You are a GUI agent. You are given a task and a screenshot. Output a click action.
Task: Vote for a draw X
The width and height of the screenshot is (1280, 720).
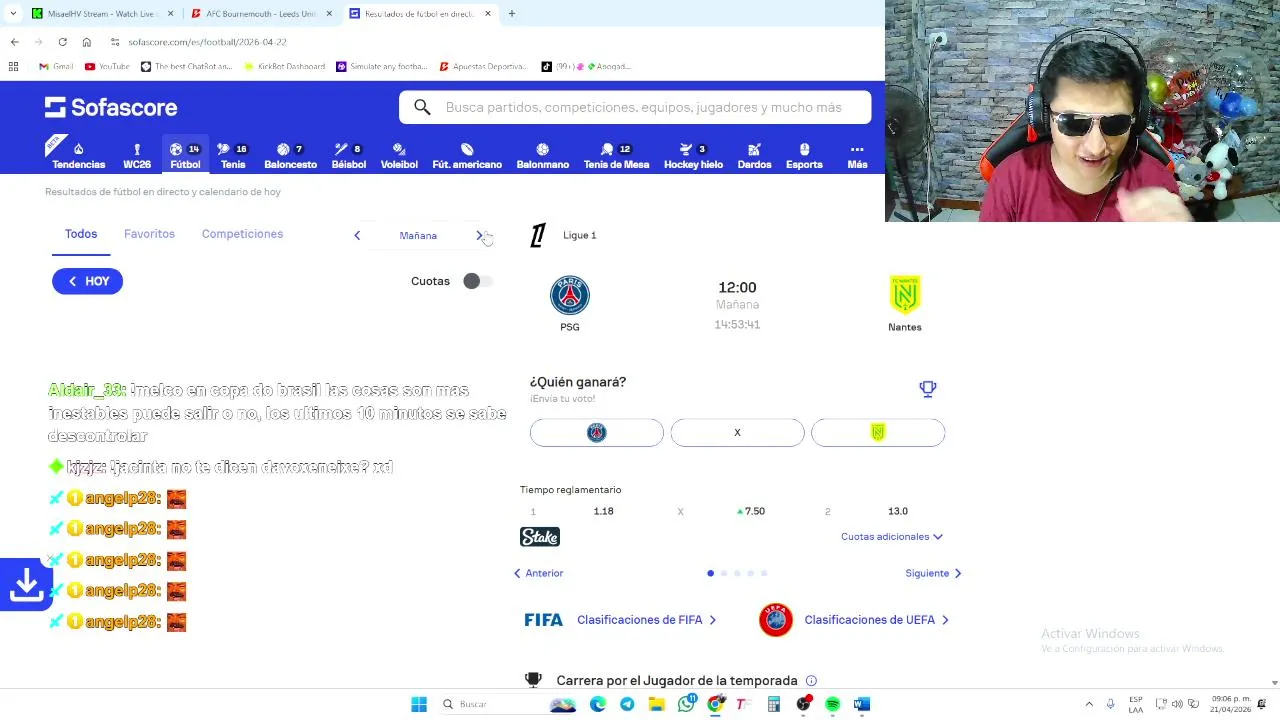click(737, 432)
